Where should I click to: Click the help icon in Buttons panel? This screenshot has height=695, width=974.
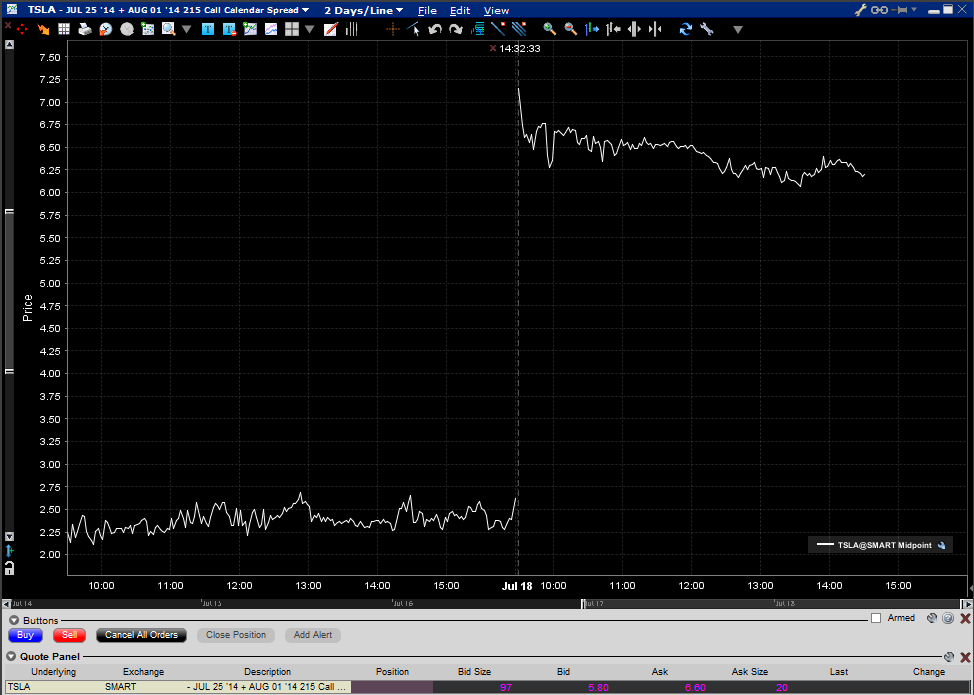coord(948,618)
